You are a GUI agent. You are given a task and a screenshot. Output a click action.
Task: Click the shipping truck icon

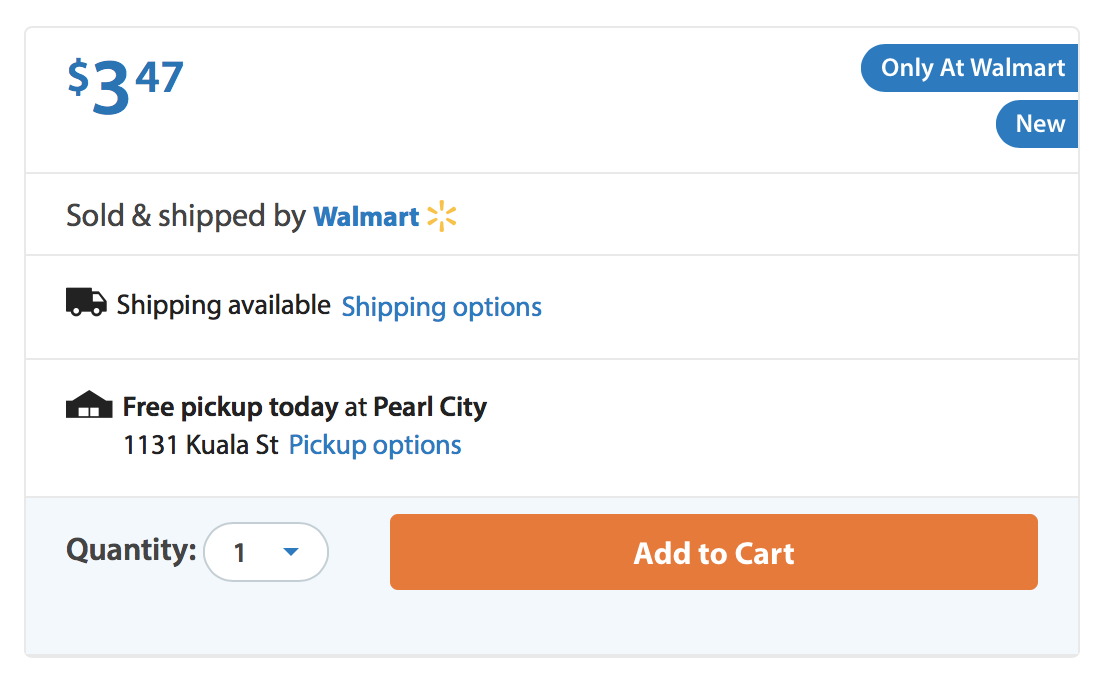pyautogui.click(x=86, y=302)
